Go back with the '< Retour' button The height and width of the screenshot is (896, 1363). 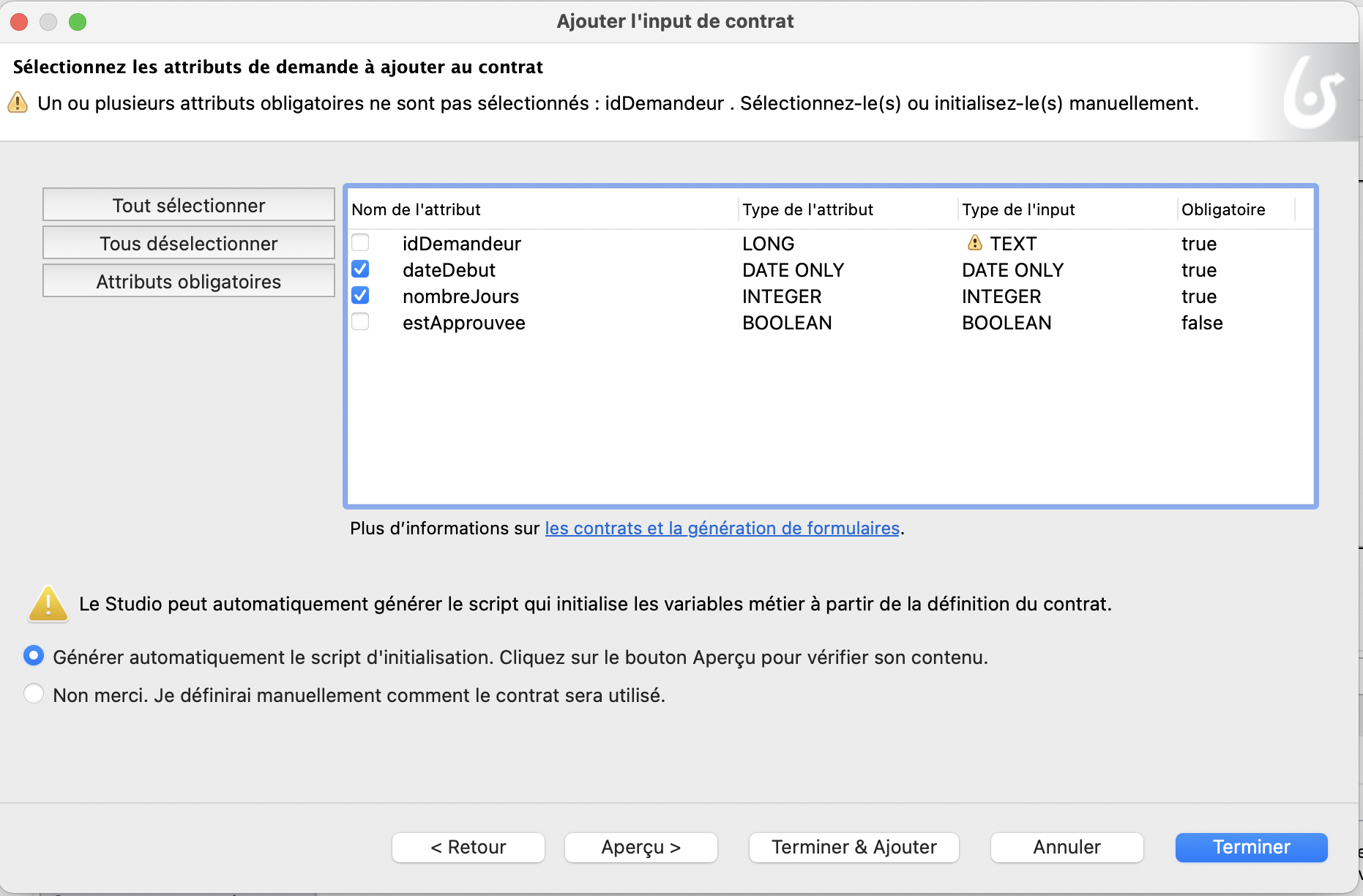pos(468,847)
